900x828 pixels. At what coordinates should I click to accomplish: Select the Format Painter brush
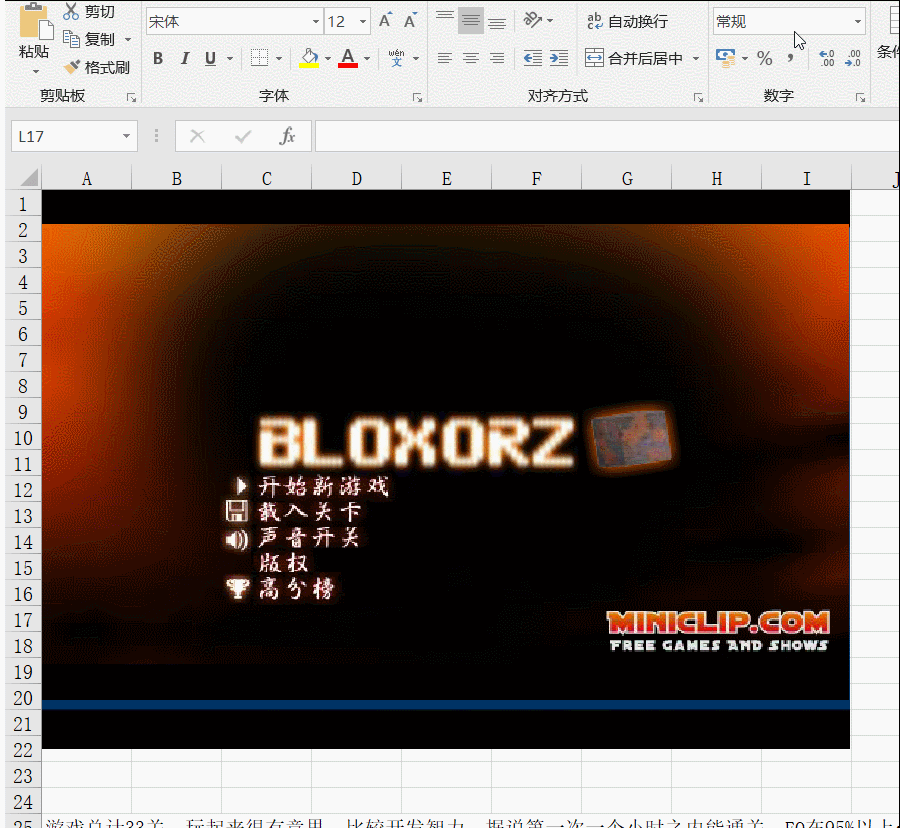coord(72,67)
